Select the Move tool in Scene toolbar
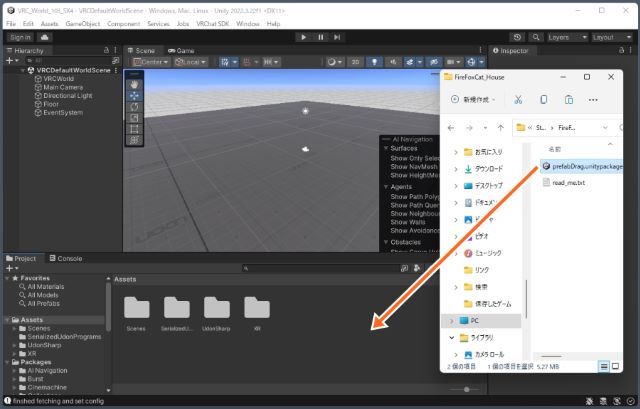This screenshot has height=409, width=640. point(134,96)
